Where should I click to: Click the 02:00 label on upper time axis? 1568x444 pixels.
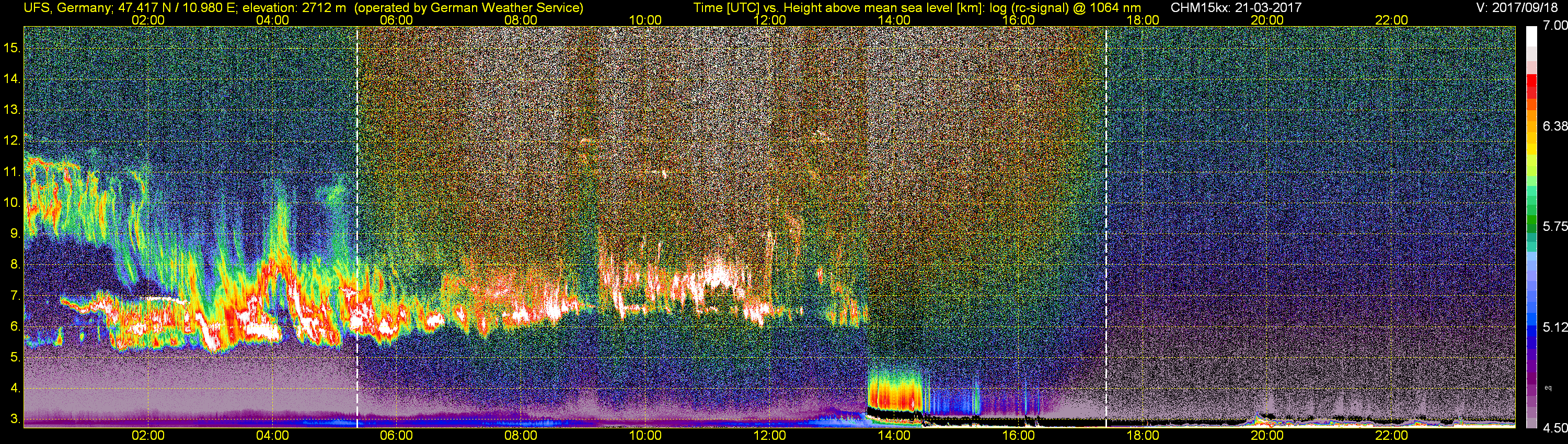pos(148,20)
